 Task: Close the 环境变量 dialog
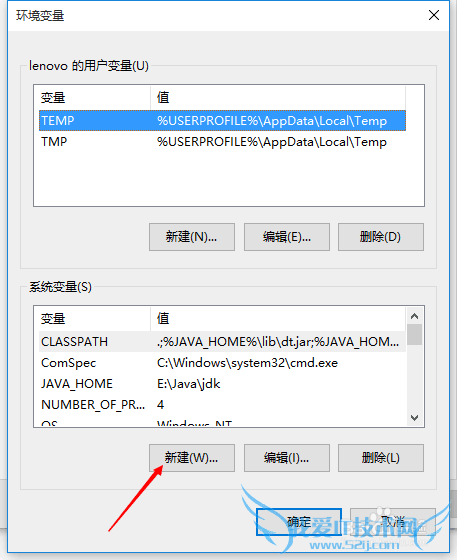coord(434,15)
